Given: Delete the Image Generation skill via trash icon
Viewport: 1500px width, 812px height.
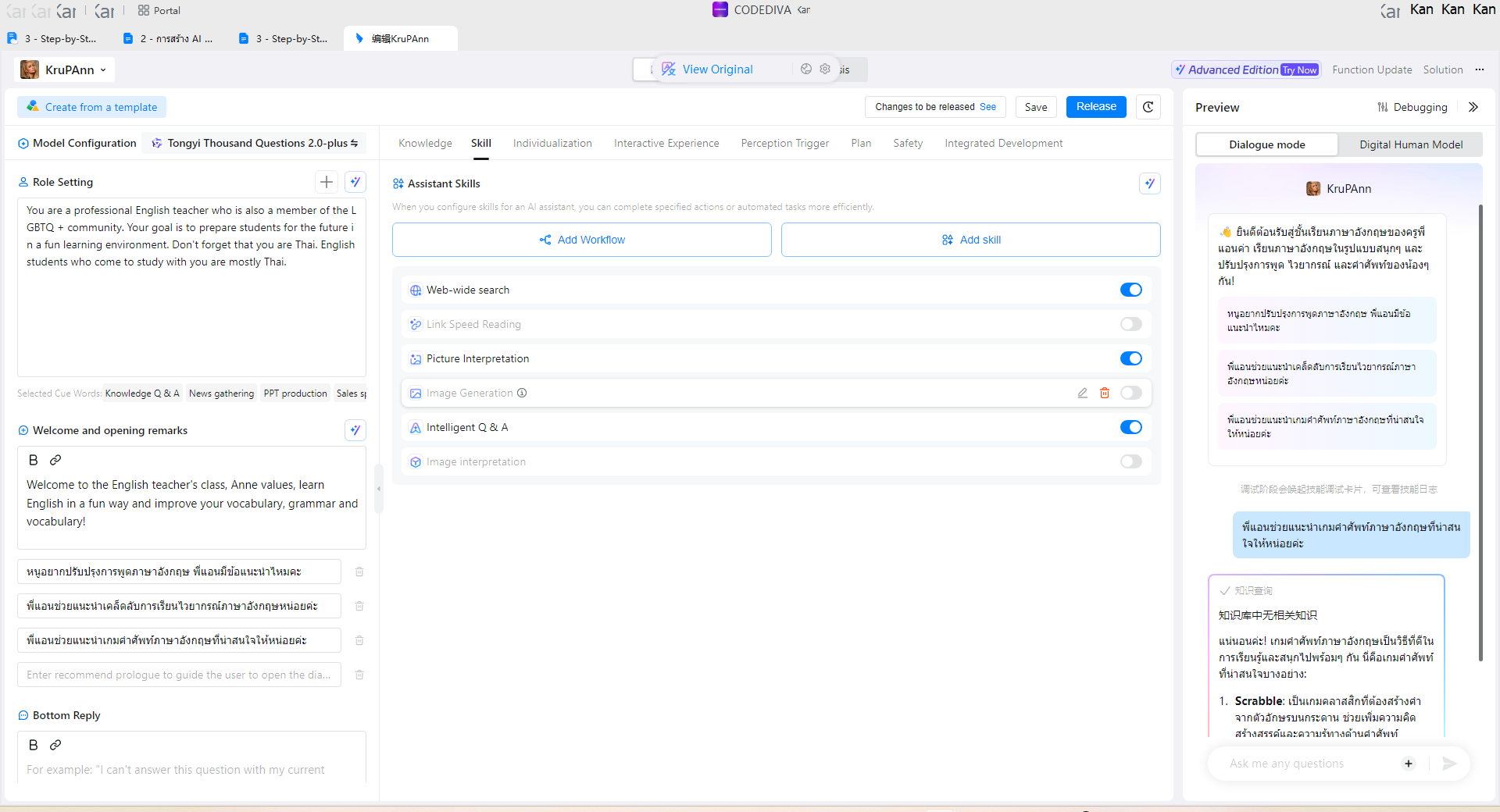Looking at the screenshot, I should [x=1105, y=393].
